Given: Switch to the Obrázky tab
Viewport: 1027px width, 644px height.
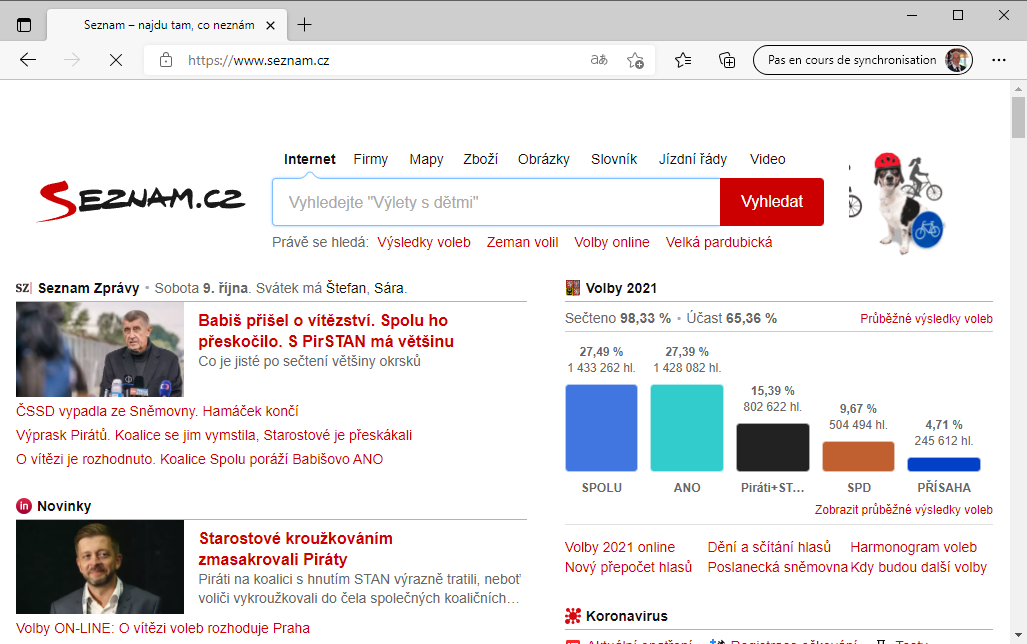Looking at the screenshot, I should (x=544, y=159).
